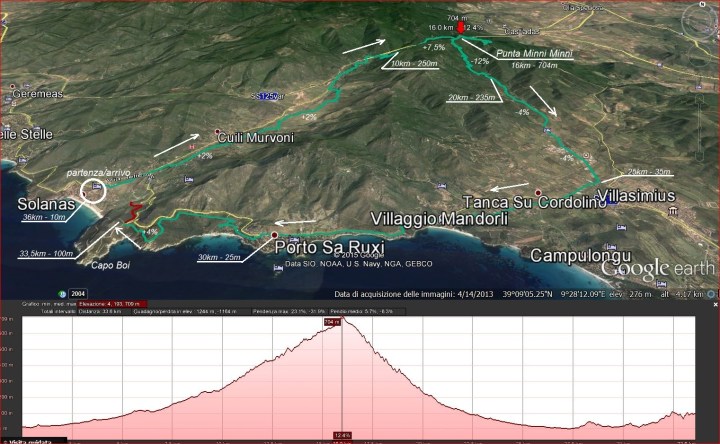This screenshot has height=444, width=720.
Task: Click the Geremeas placemark dot
Action: (13, 87)
